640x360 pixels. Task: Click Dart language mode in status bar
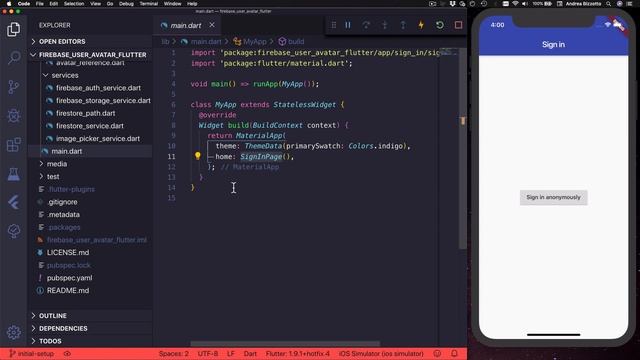pyautogui.click(x=250, y=353)
